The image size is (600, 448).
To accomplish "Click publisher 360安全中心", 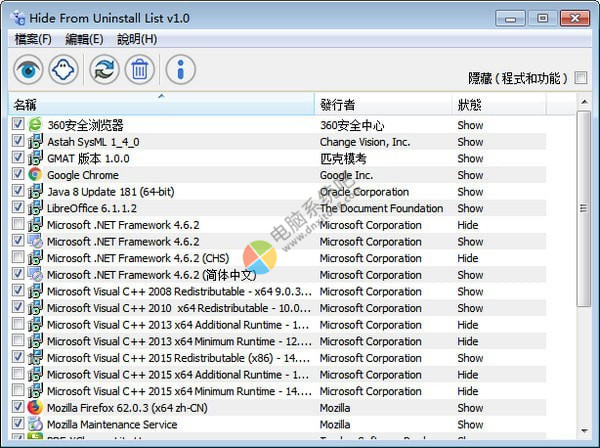I will pos(352,125).
